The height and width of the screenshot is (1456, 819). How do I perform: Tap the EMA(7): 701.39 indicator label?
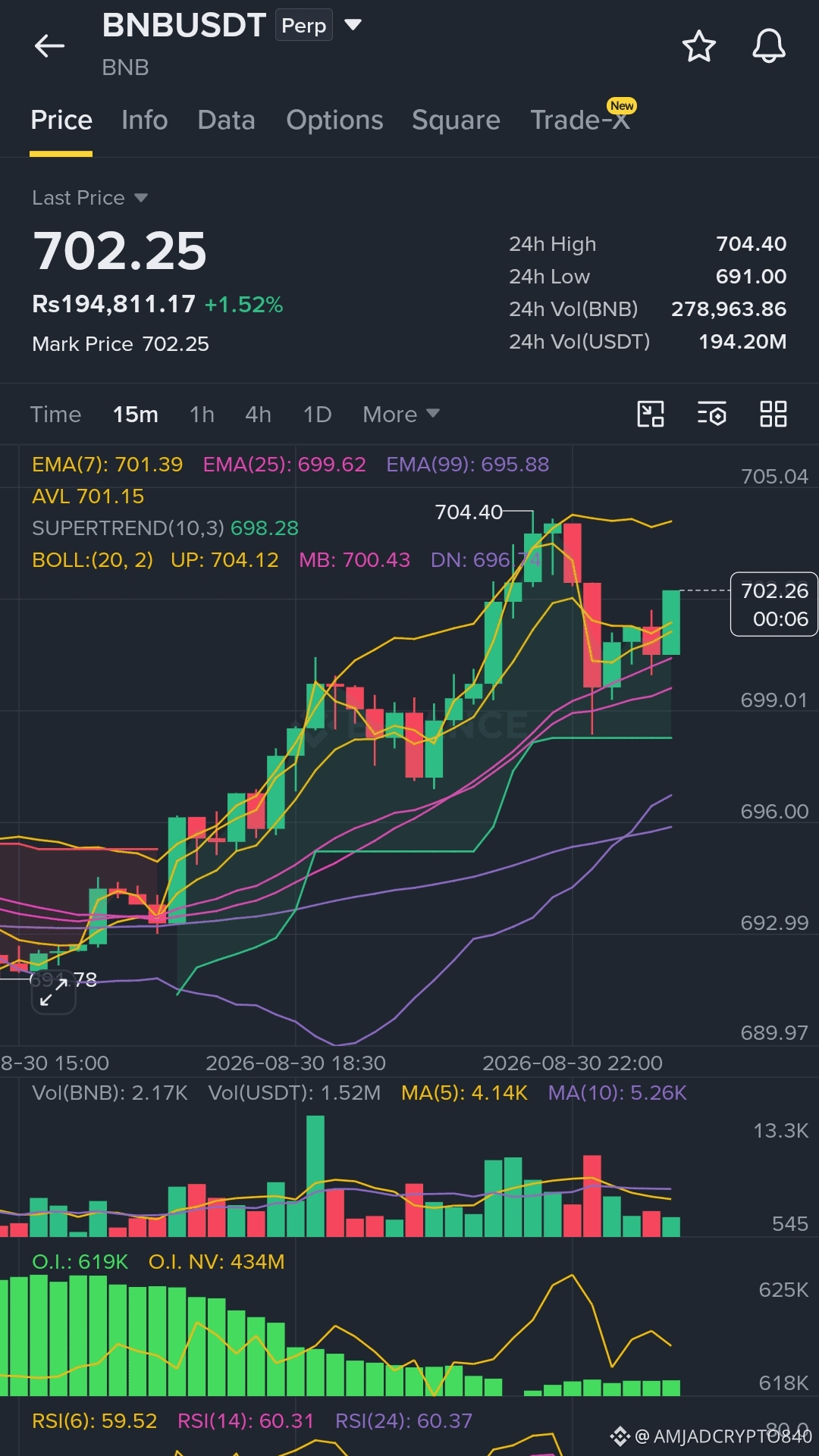click(x=107, y=465)
